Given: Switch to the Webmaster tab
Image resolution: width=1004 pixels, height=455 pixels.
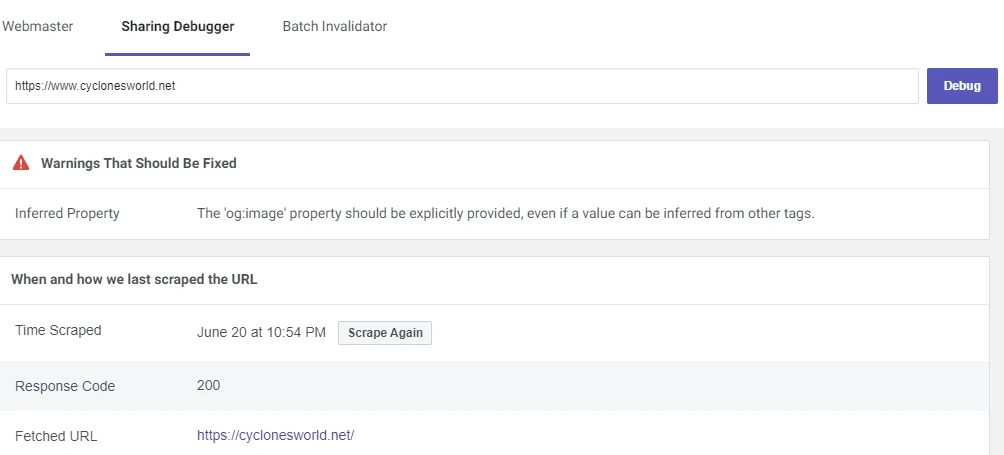Looking at the screenshot, I should (38, 26).
